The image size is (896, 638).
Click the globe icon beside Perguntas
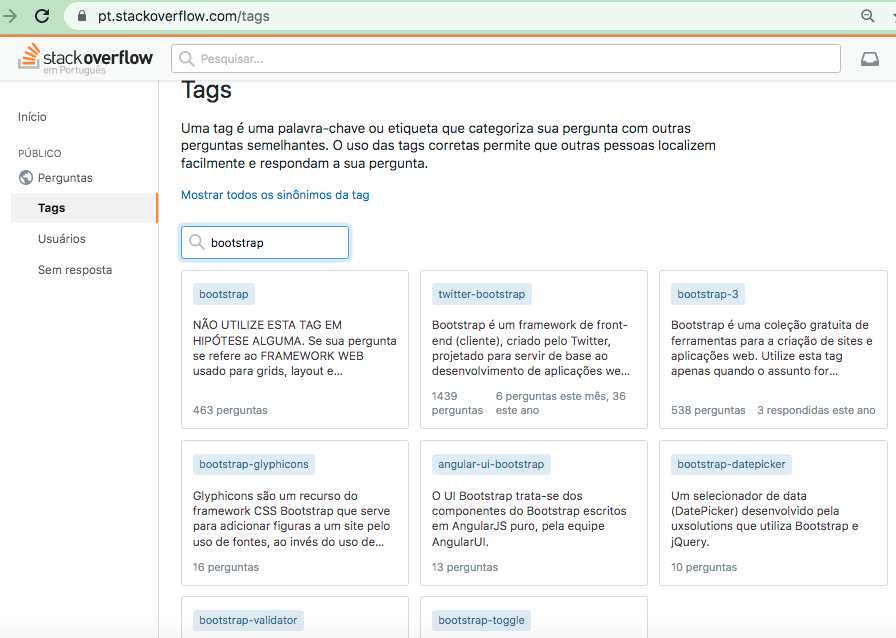pyautogui.click(x=26, y=178)
